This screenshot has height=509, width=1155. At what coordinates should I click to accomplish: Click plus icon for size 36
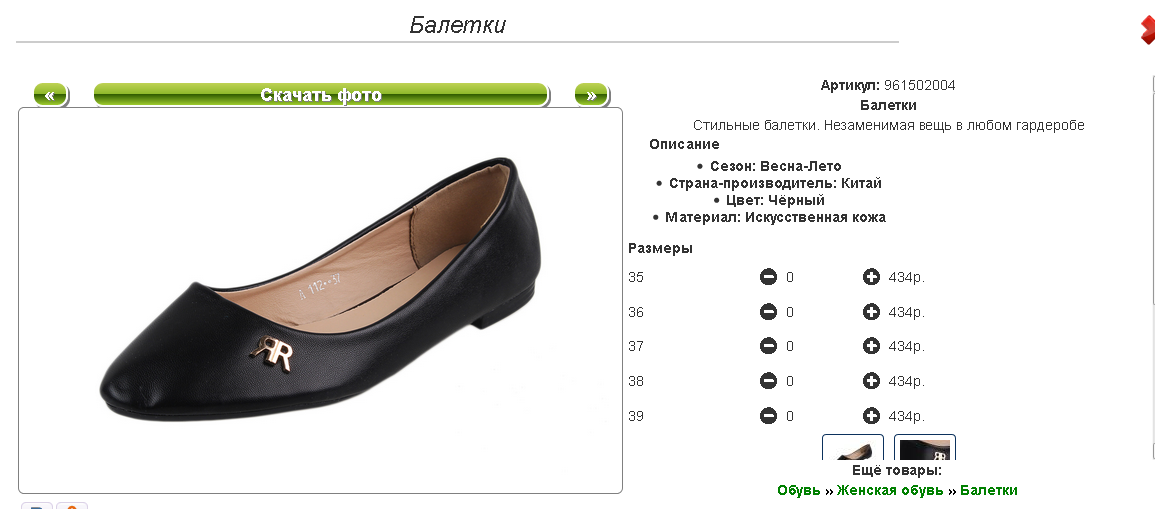(871, 312)
